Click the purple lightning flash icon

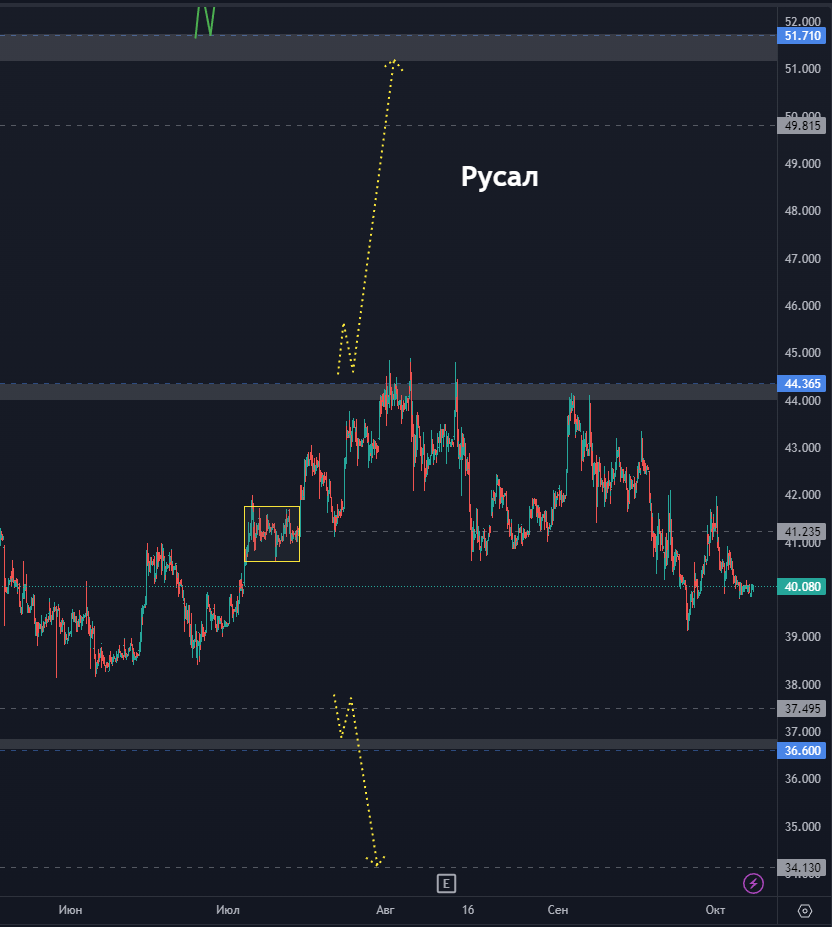coord(753,884)
